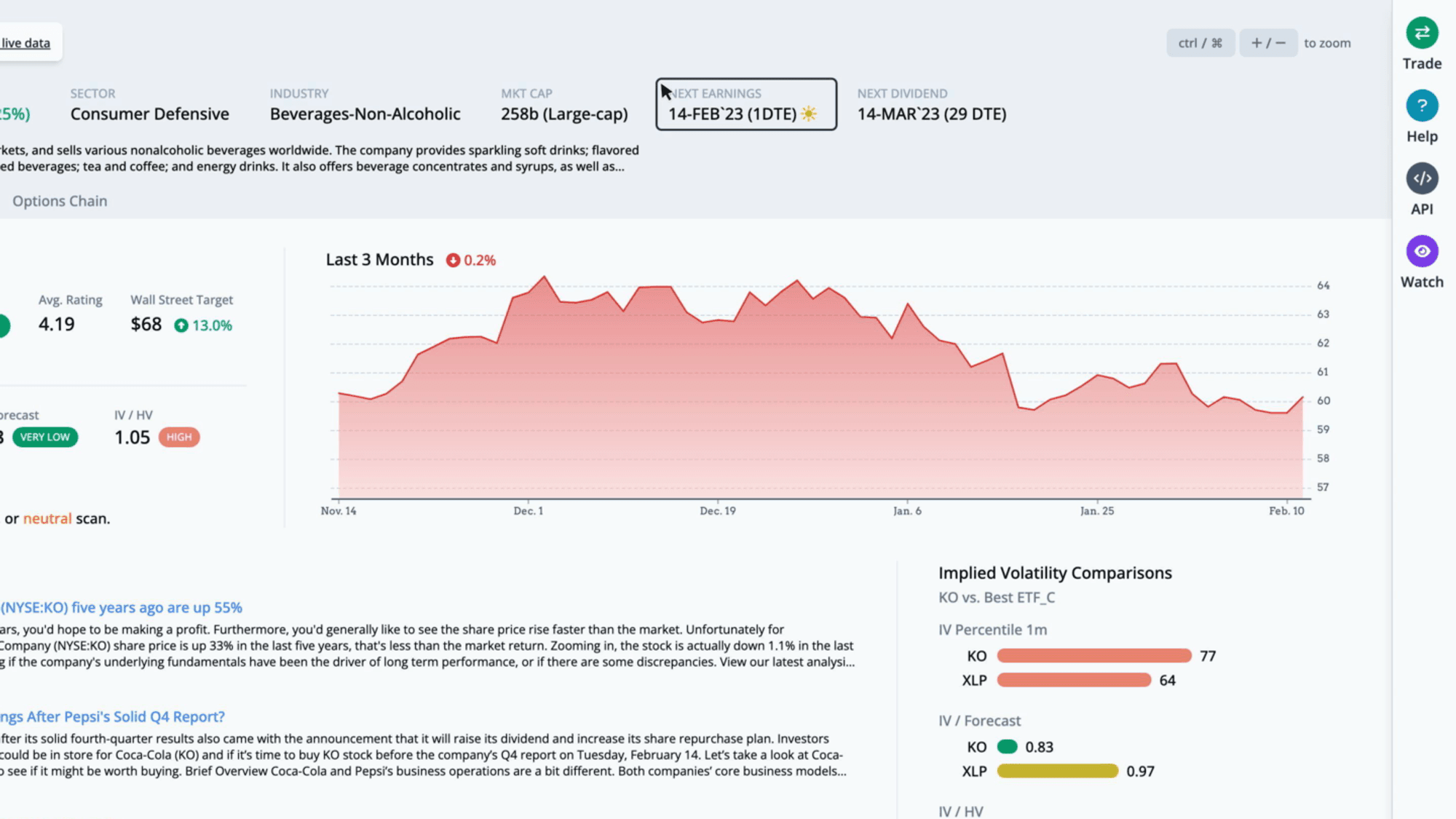Click the Implied Volatility Comparisons heading
The image size is (1456, 819).
(1055, 573)
